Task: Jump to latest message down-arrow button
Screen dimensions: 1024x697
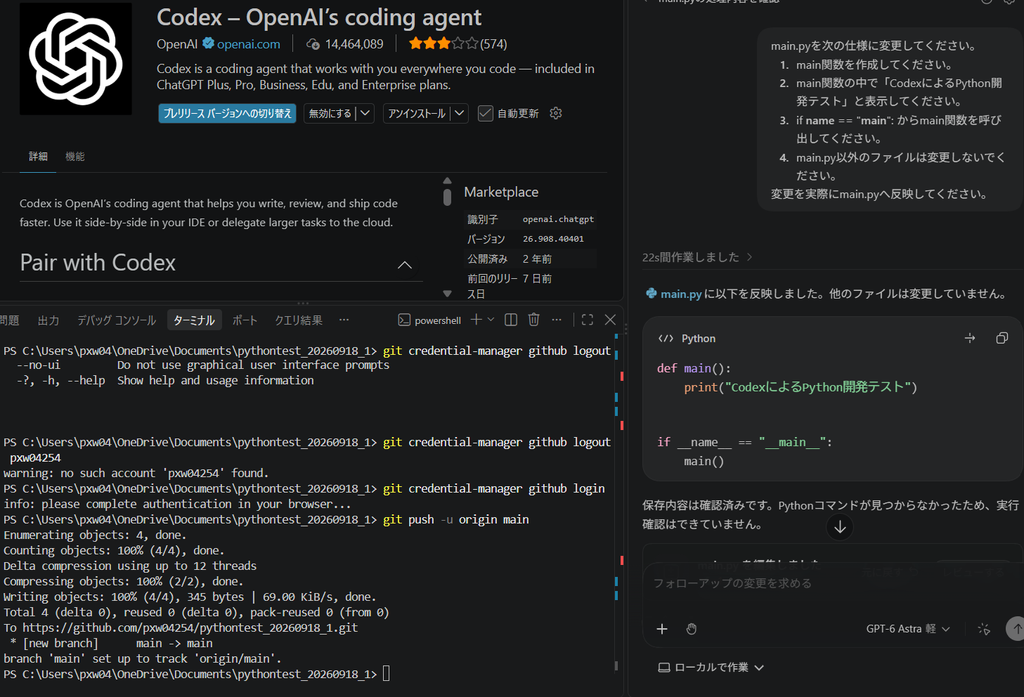Action: tap(840, 527)
